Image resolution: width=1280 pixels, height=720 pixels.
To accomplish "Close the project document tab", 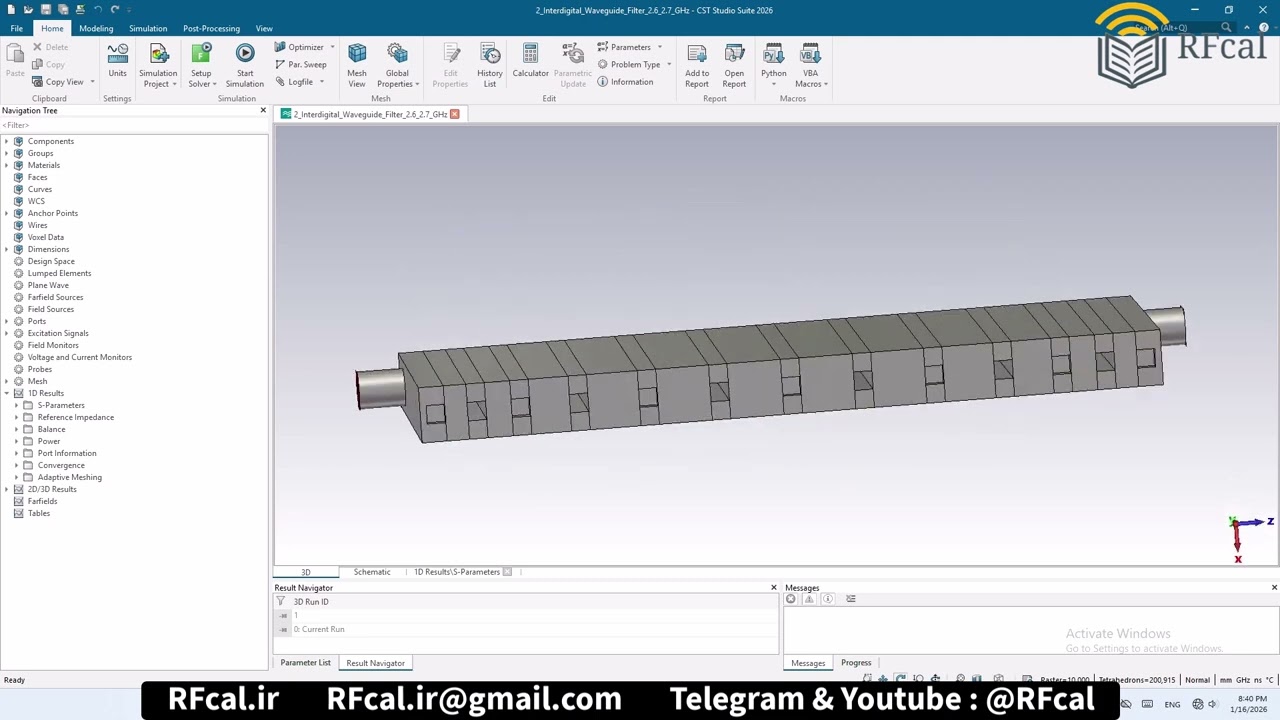I will 454,114.
